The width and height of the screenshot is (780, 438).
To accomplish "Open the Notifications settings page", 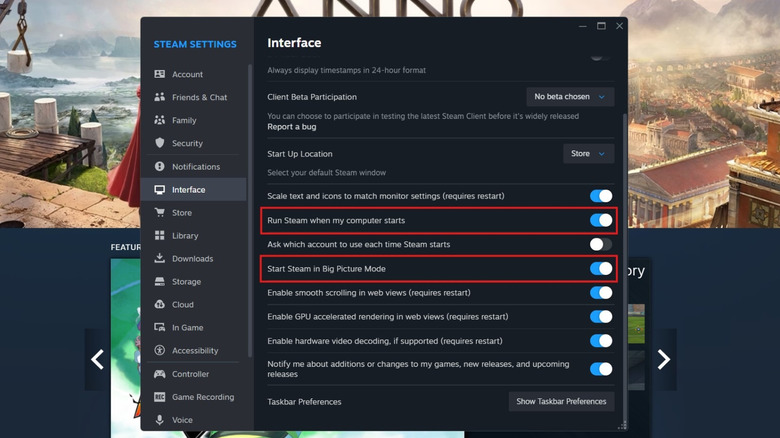I will (x=194, y=166).
